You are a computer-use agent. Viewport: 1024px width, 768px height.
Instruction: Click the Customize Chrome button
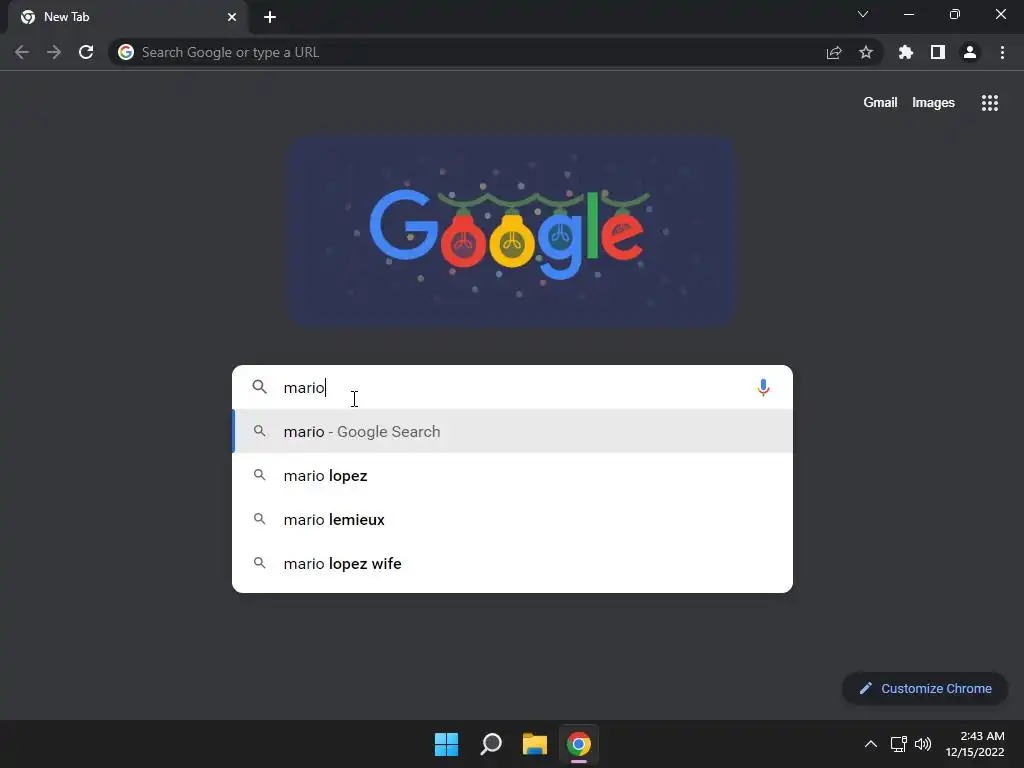(925, 688)
